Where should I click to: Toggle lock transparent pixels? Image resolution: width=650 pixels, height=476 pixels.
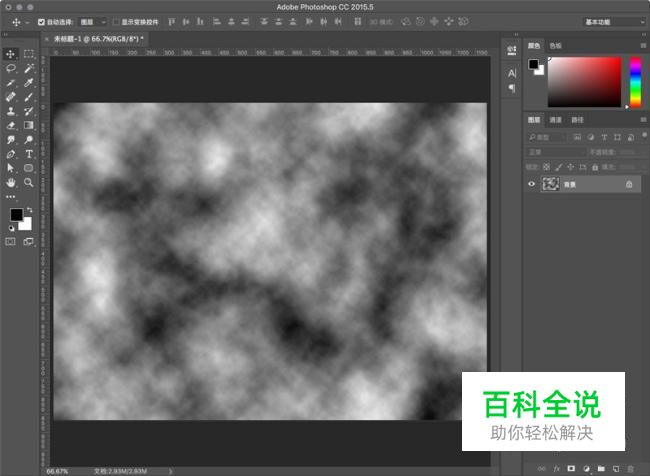(546, 167)
